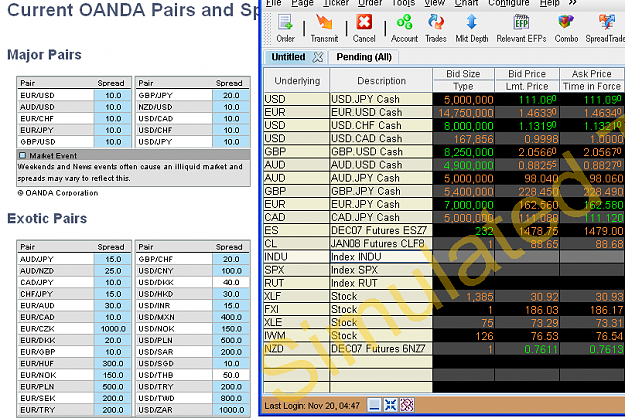This screenshot has width=625, height=418.
Task: Click the Lmt. Price column header
Action: coord(527,86)
